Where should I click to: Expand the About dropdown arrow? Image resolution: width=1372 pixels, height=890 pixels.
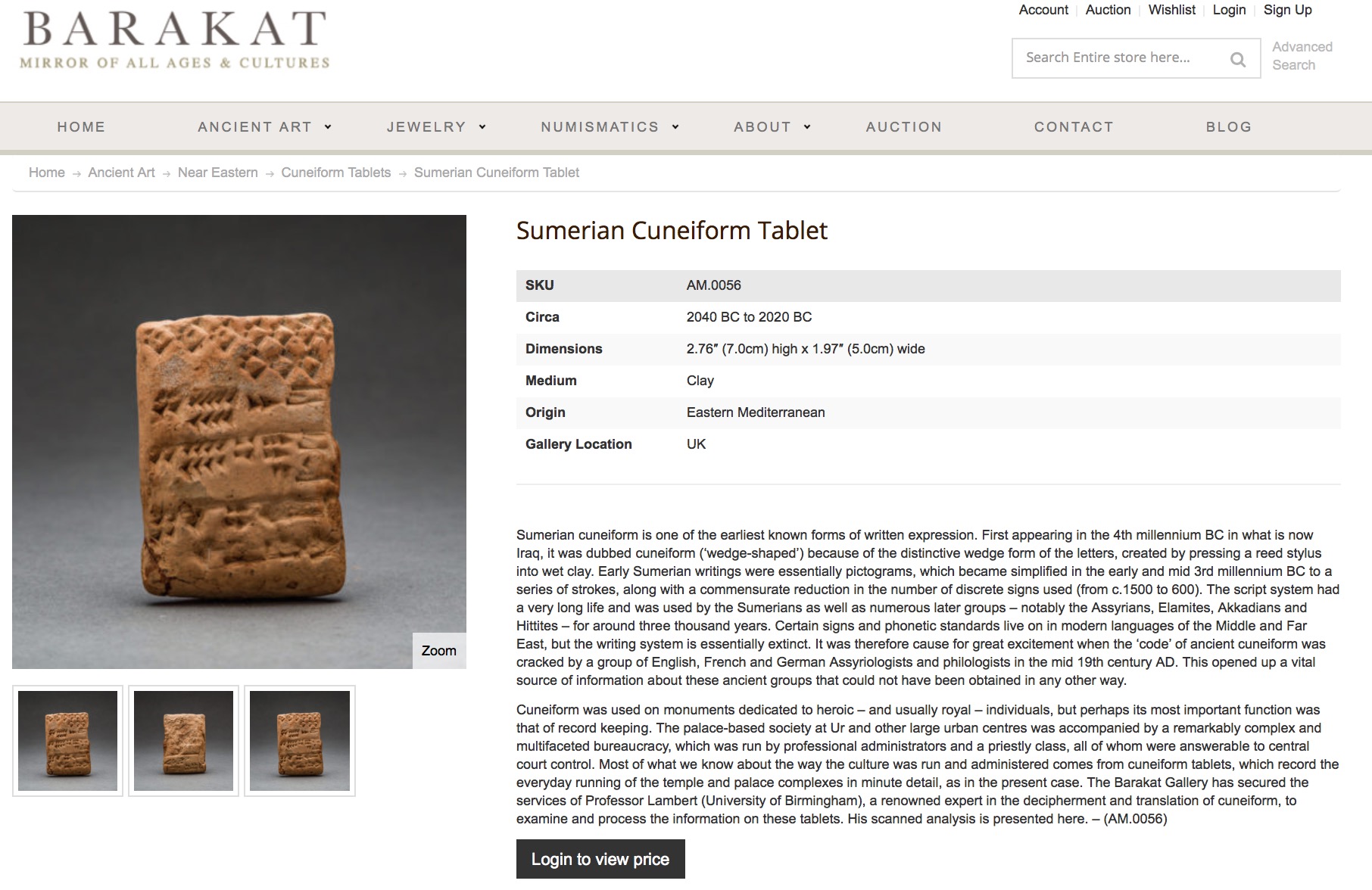(807, 127)
